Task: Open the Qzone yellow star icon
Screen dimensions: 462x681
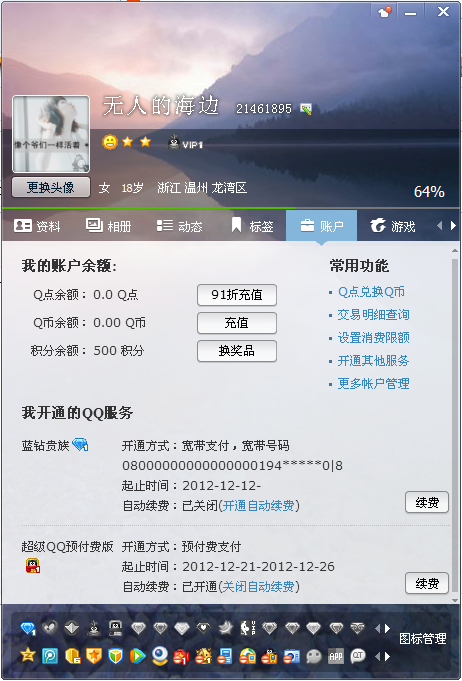Action: 28,655
